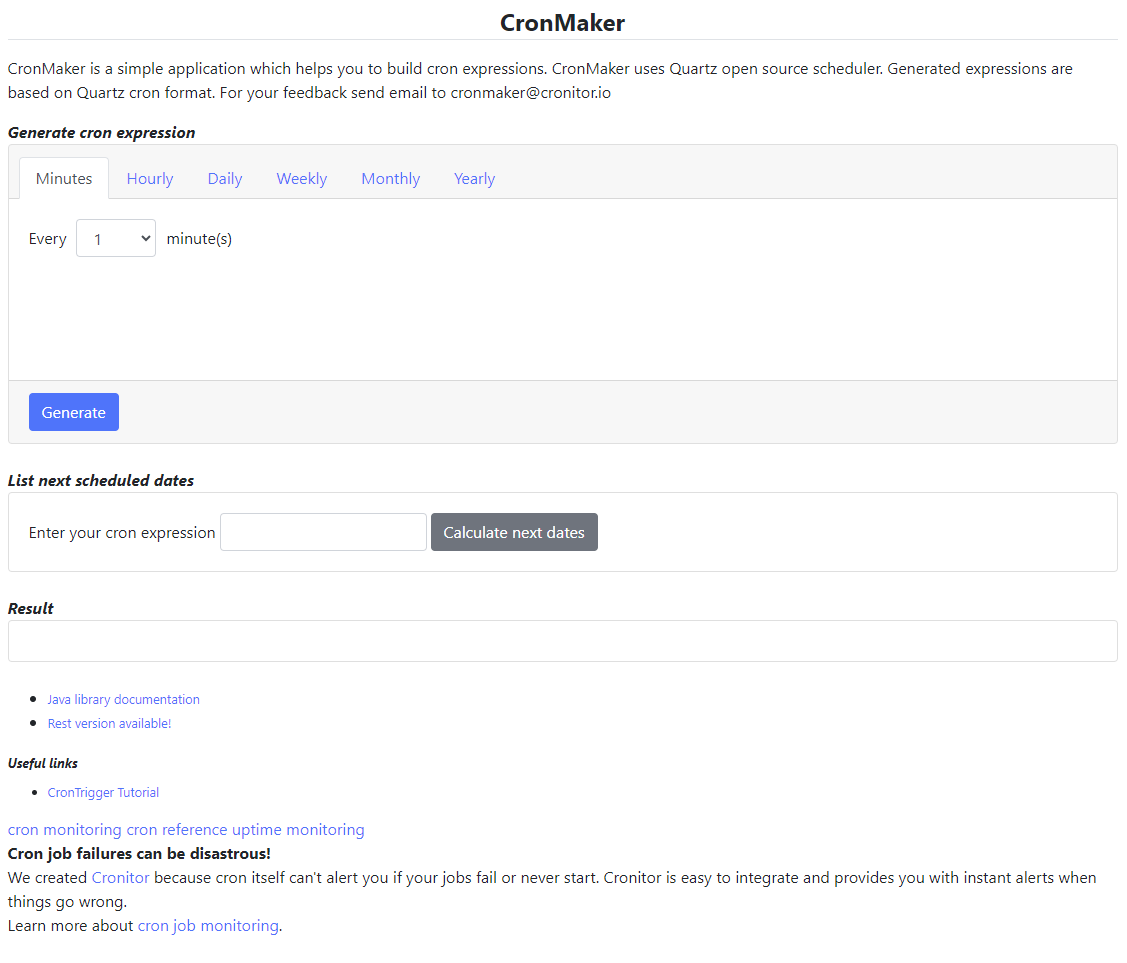Click the cronmaker@cronitor.io email address
Image resolution: width=1127 pixels, height=963 pixels.
click(533, 92)
